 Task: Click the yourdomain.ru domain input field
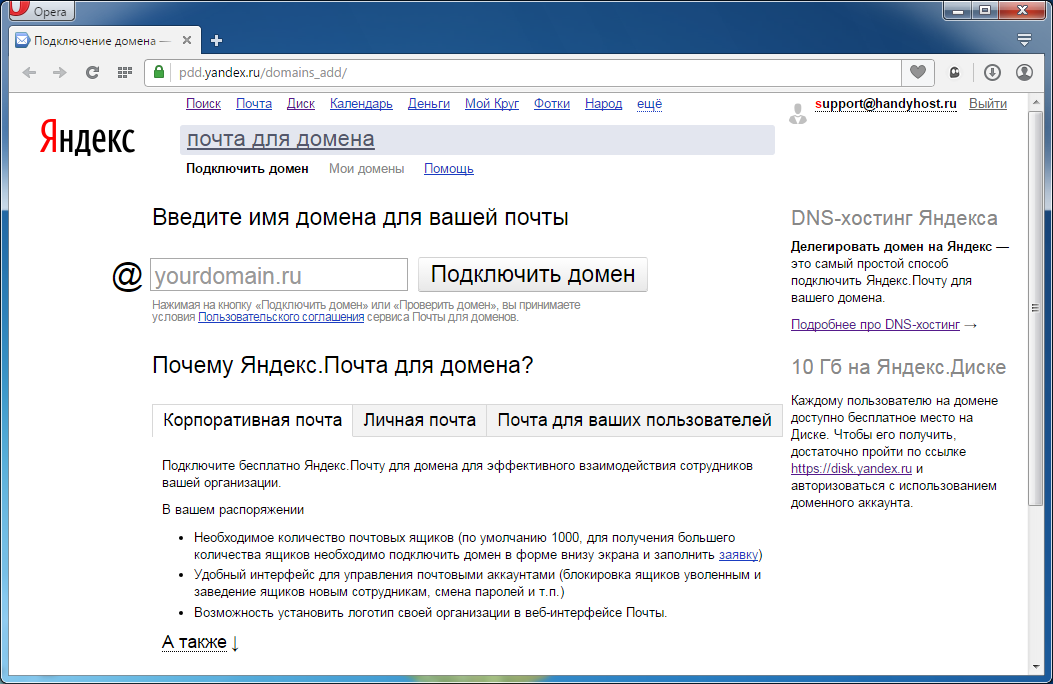279,275
